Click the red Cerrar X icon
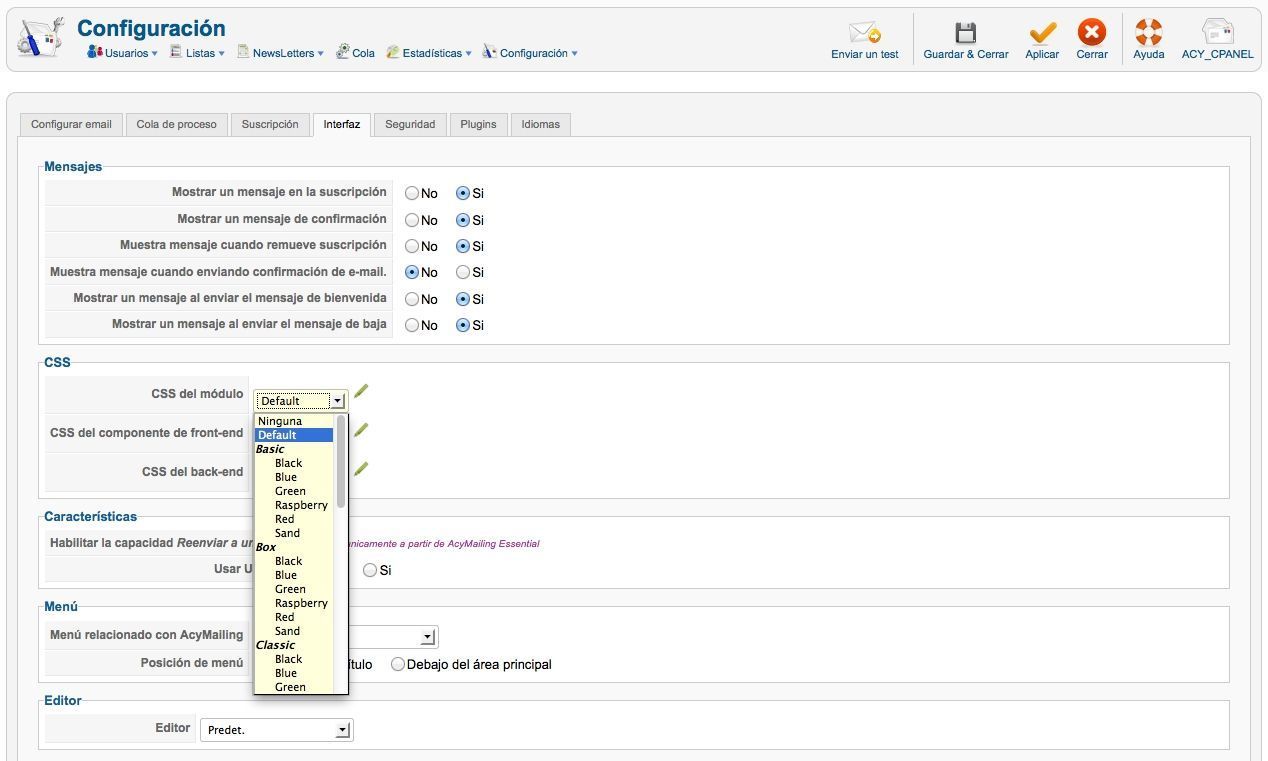 1092,33
